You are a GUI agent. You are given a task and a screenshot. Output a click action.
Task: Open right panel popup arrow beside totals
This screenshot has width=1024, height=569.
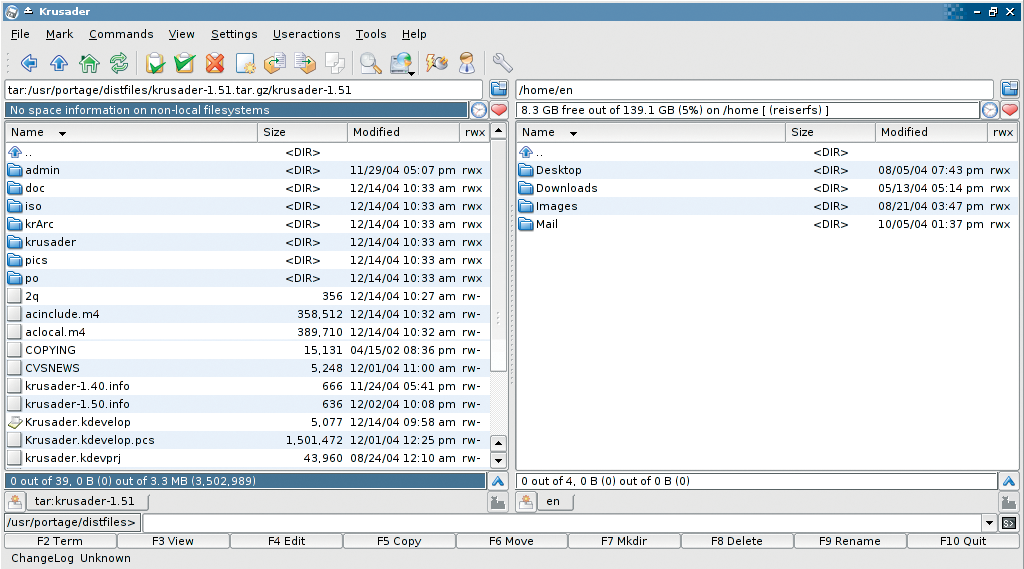[1009, 481]
